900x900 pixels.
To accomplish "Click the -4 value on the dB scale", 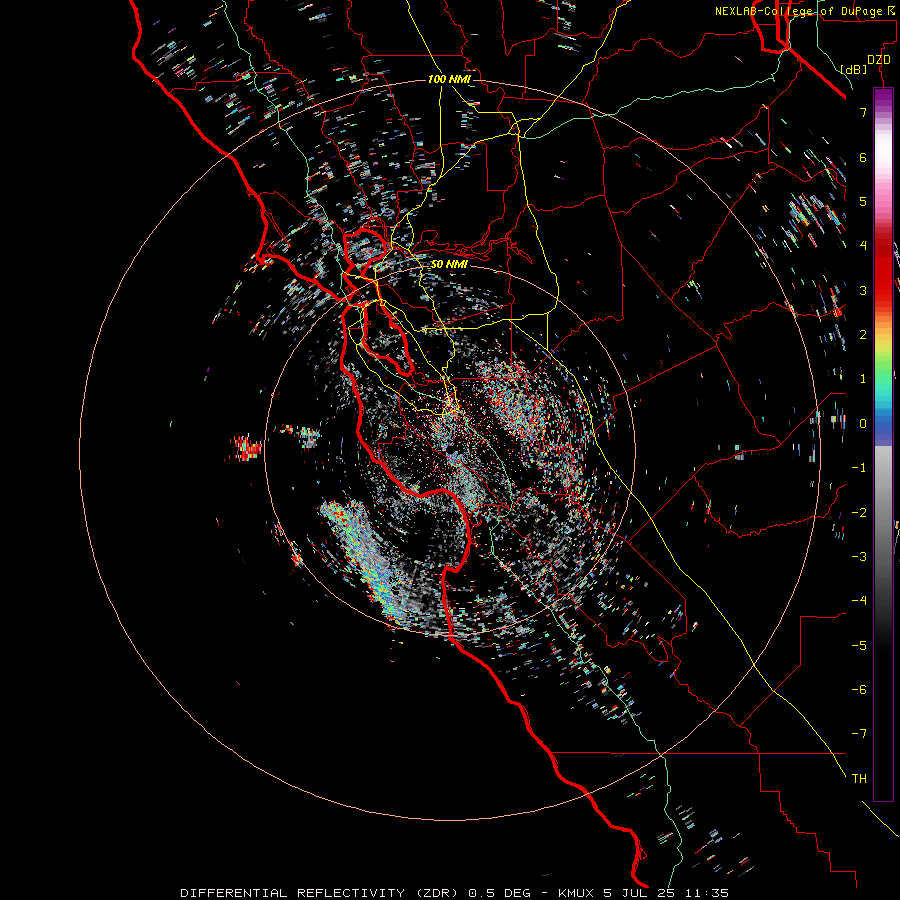I will (859, 601).
